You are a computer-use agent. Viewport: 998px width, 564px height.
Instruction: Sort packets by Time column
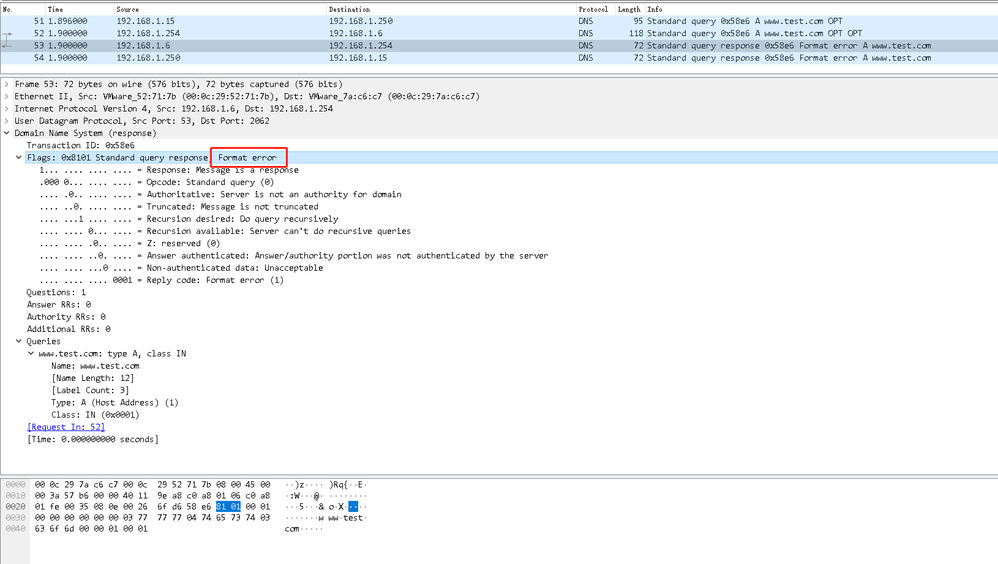(x=80, y=10)
